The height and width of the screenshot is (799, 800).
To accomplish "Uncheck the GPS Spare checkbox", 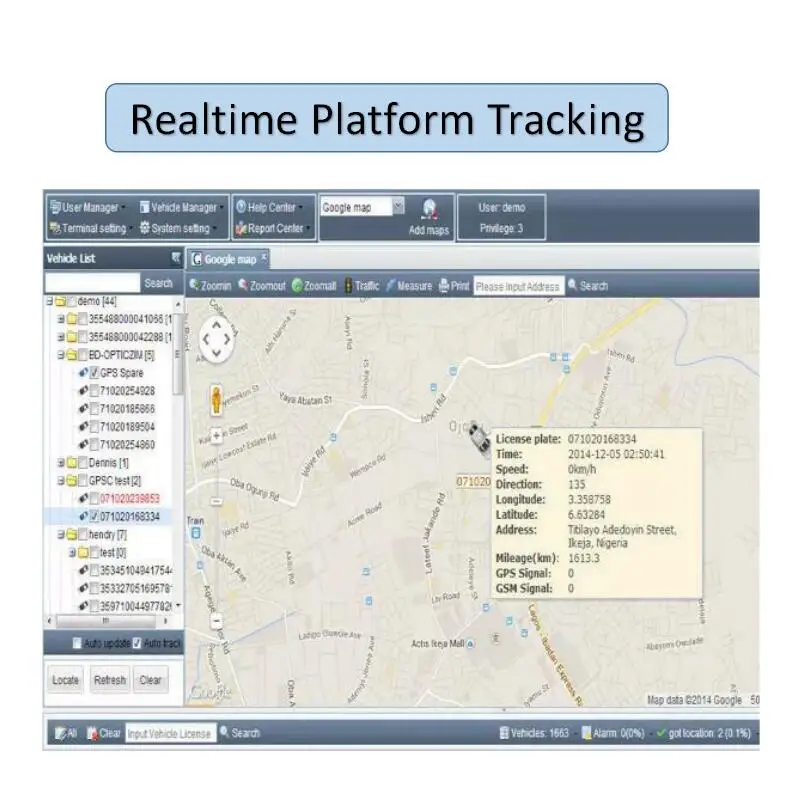I will pos(94,373).
